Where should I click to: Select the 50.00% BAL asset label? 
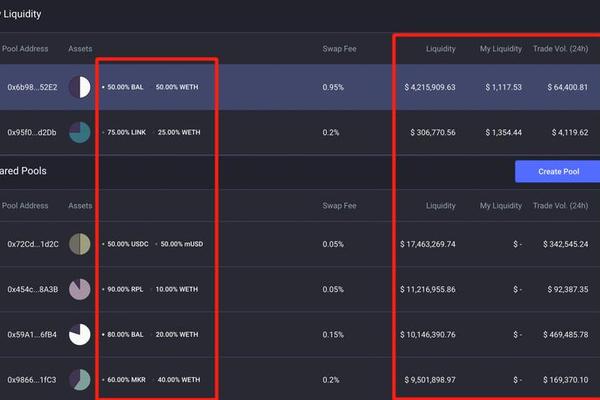[x=125, y=87]
